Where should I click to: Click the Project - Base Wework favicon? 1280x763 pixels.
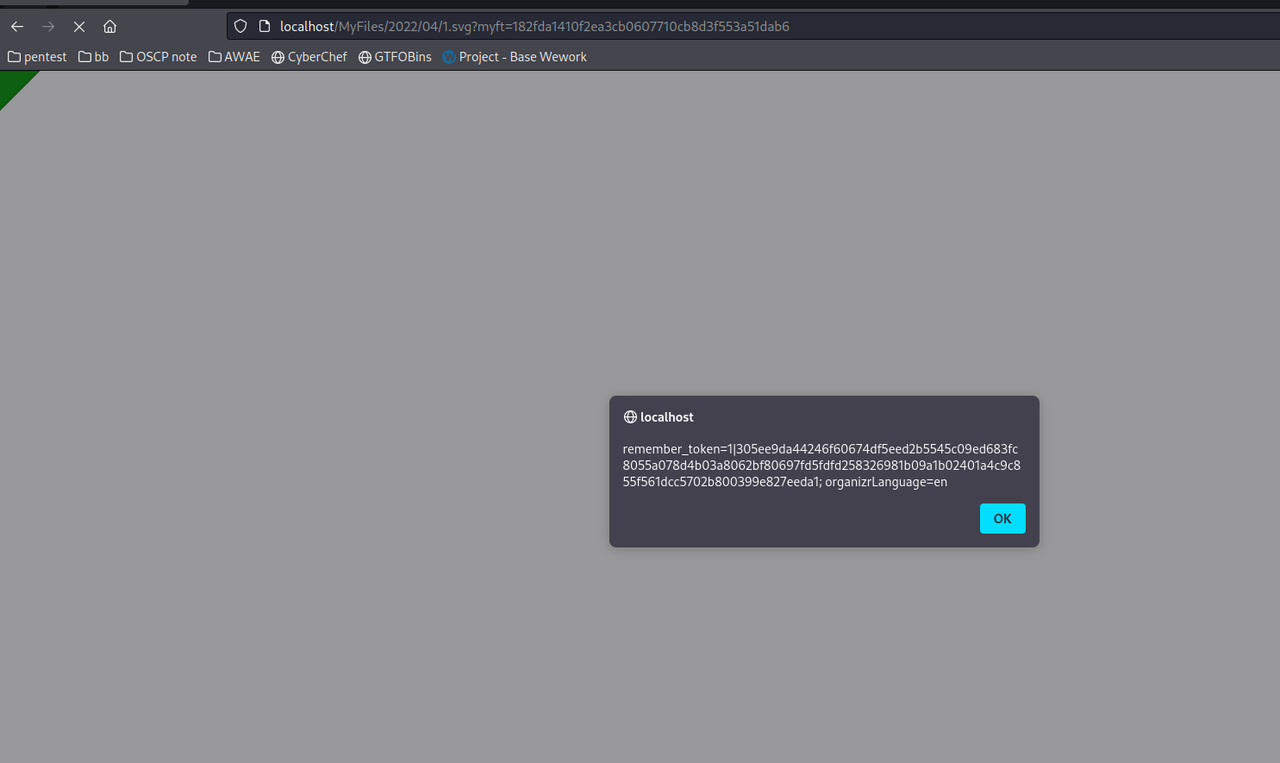[448, 57]
